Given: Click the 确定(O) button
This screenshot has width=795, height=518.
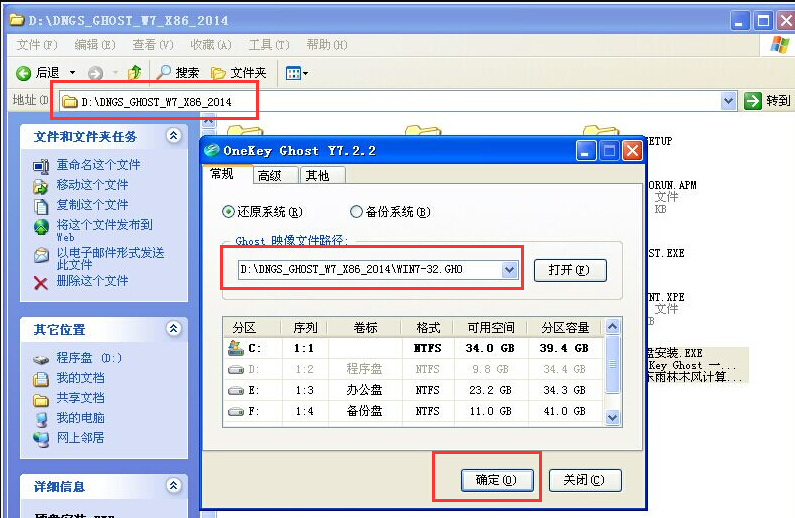Looking at the screenshot, I should (497, 480).
